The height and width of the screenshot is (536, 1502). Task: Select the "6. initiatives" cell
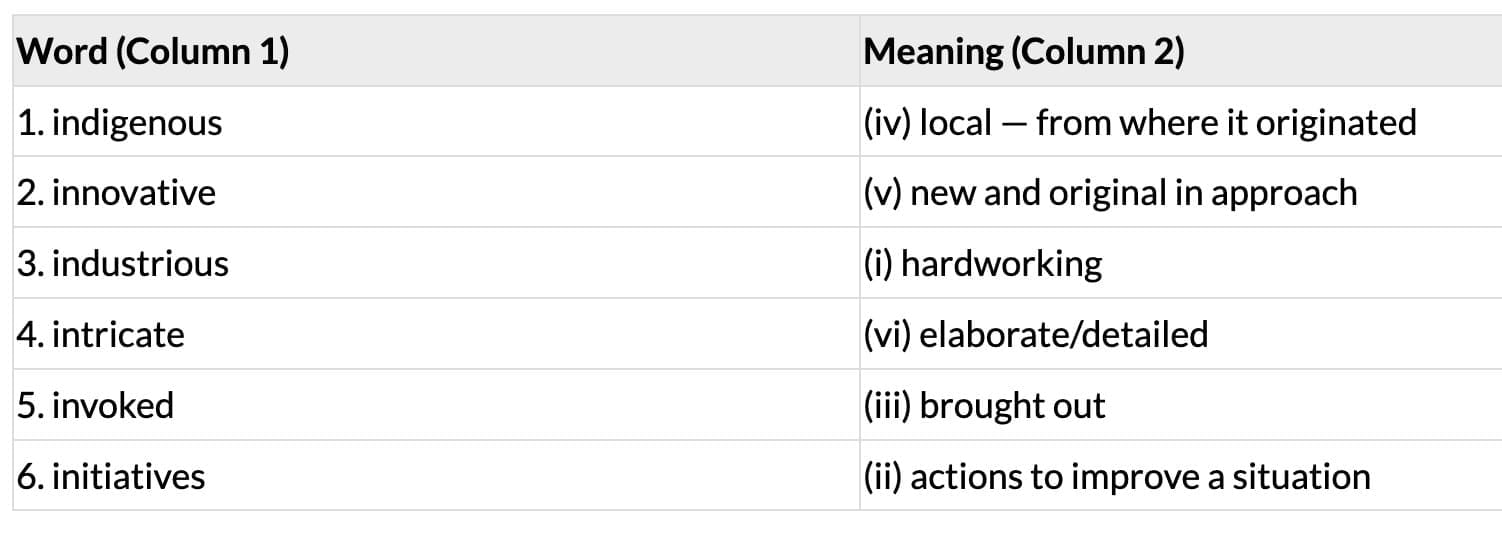pos(111,476)
